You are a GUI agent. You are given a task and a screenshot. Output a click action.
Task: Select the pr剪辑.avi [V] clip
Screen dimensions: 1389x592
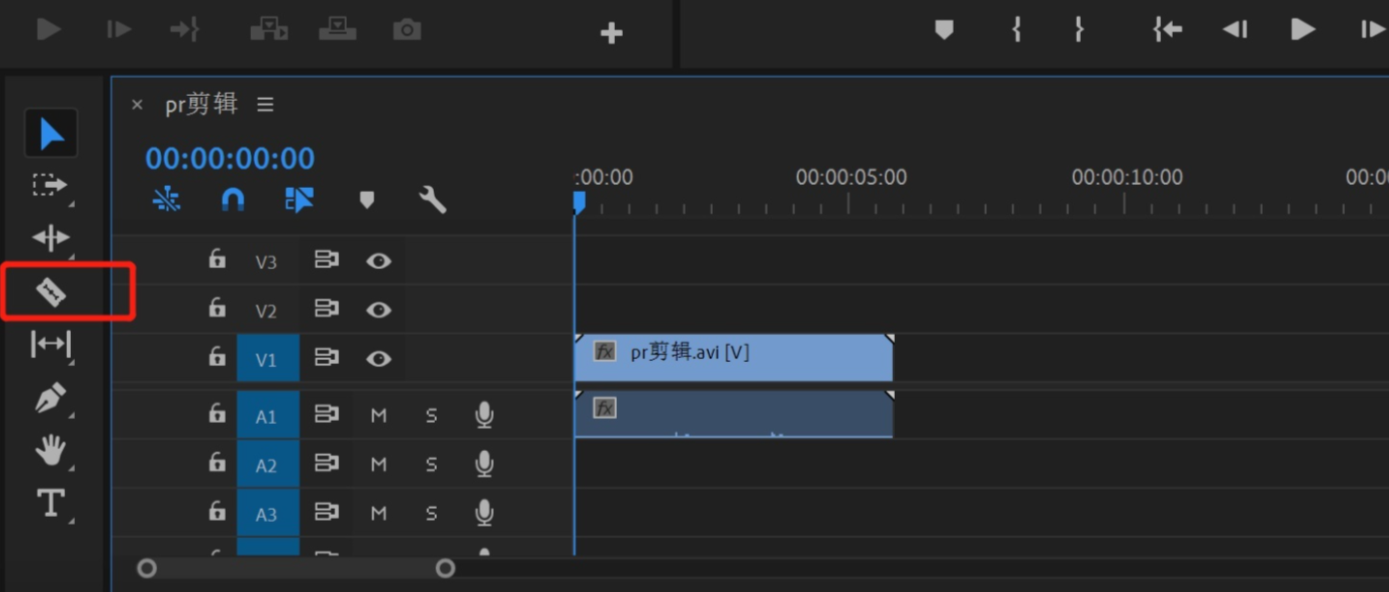[733, 358]
